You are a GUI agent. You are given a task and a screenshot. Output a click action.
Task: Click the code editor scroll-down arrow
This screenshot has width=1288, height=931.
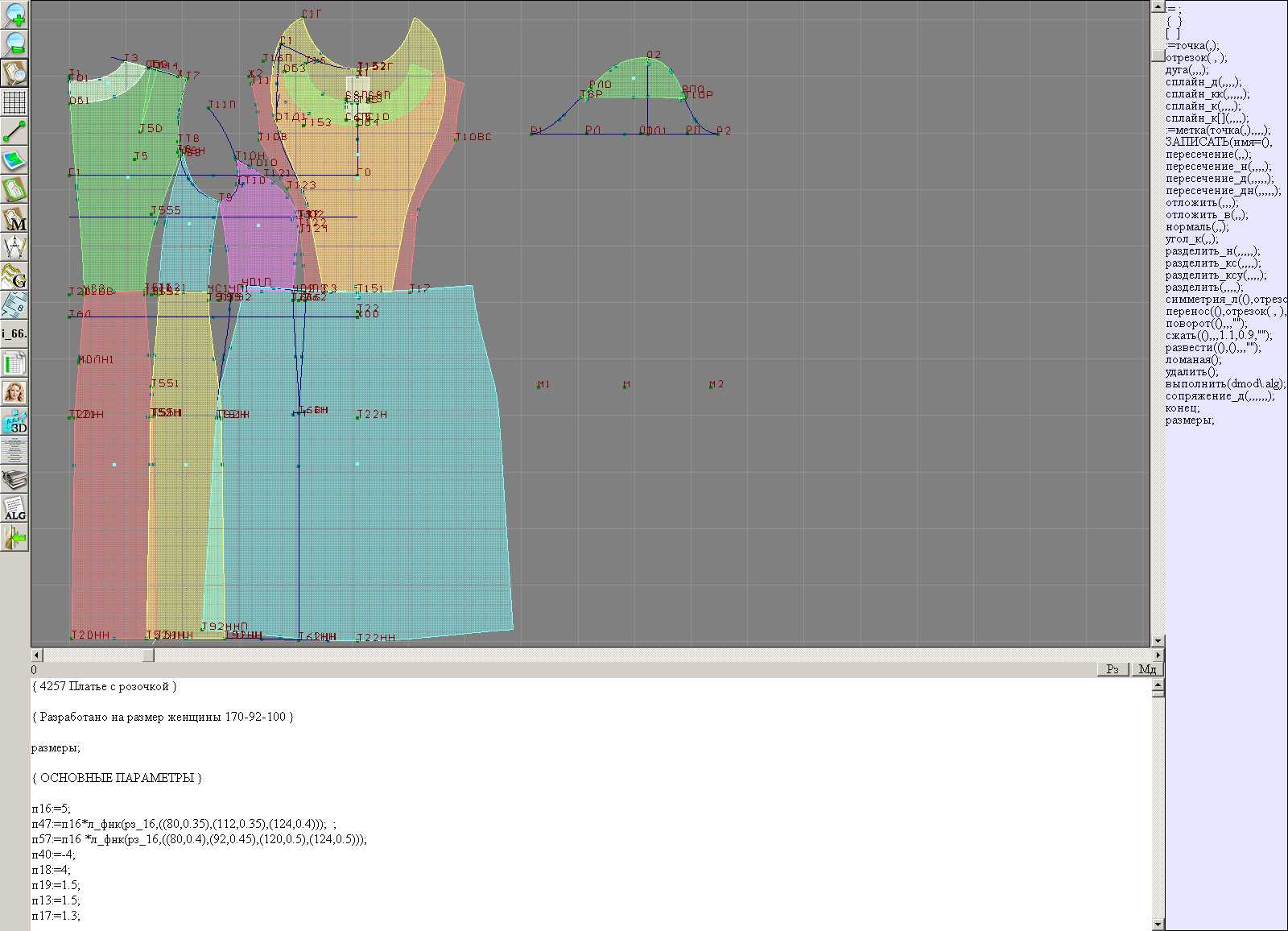pos(1158,925)
